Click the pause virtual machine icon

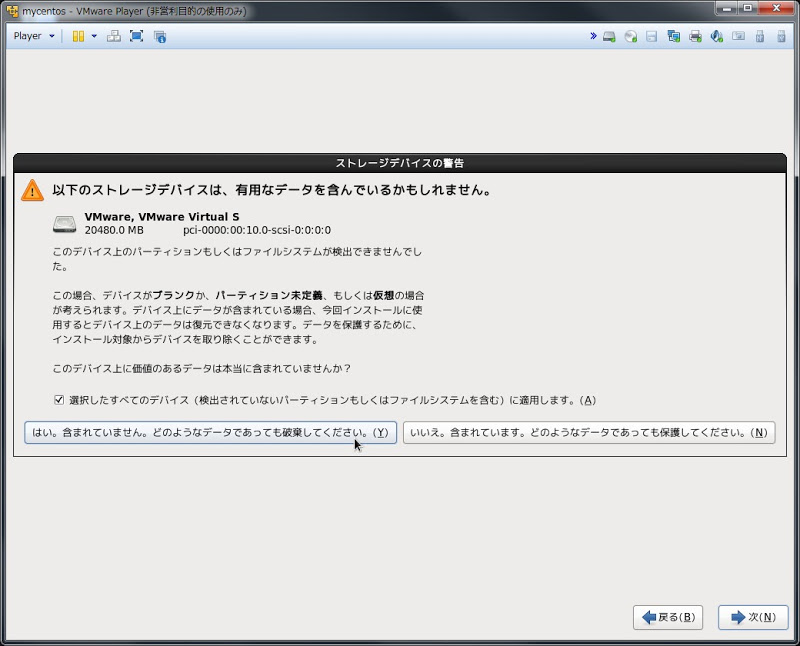coord(78,36)
